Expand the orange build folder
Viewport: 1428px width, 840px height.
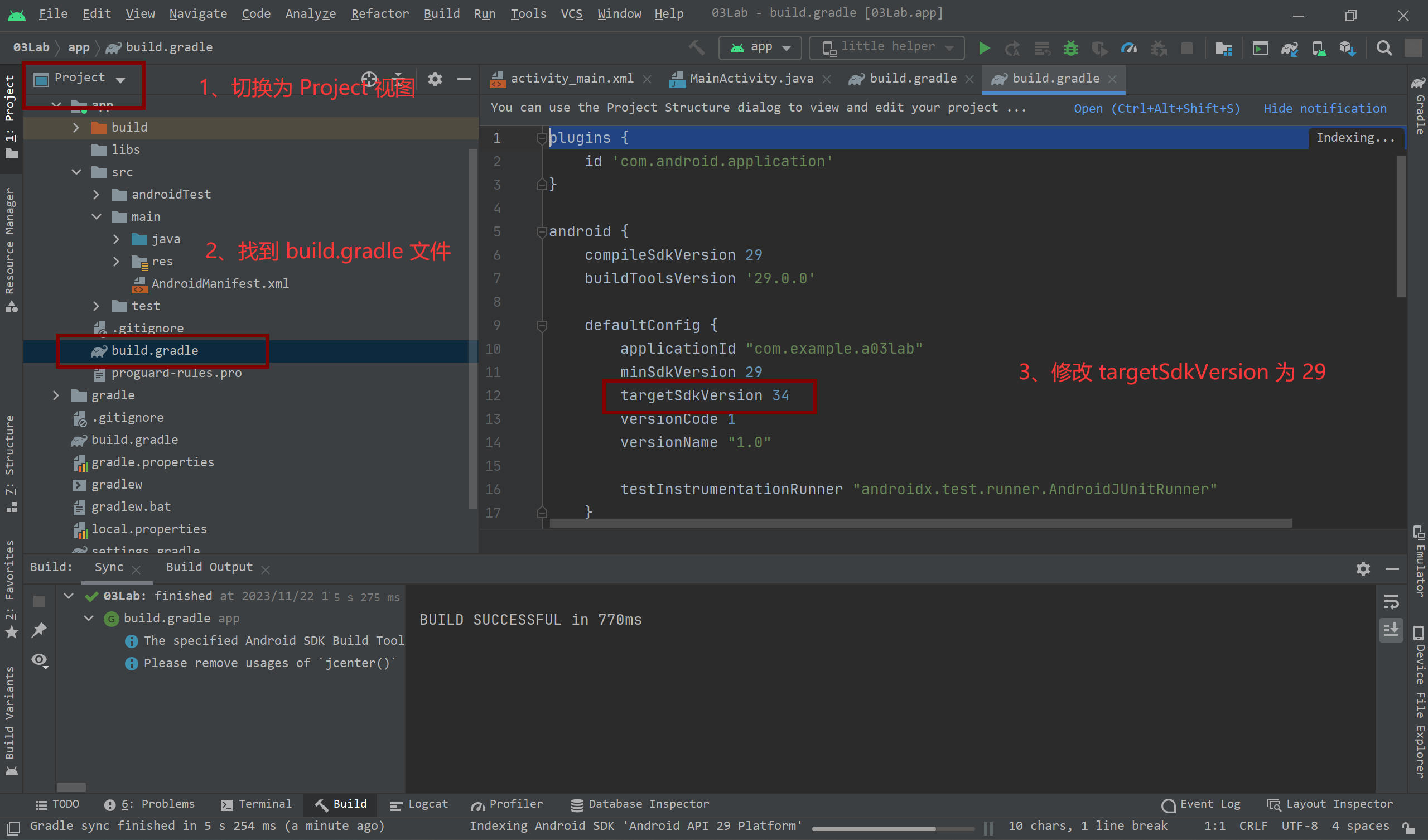pyautogui.click(x=76, y=128)
